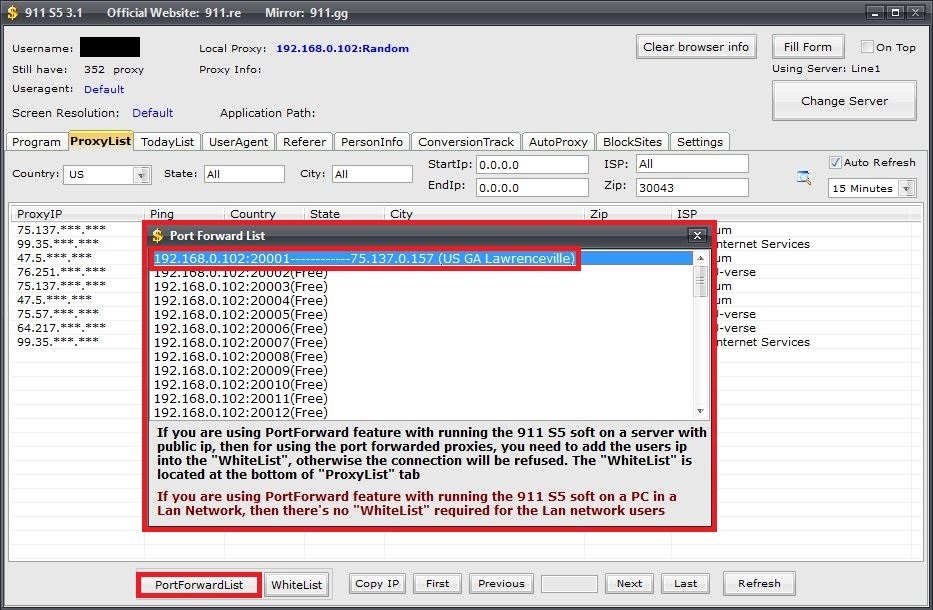The height and width of the screenshot is (610, 933).
Task: Go to the First page button
Action: [437, 583]
